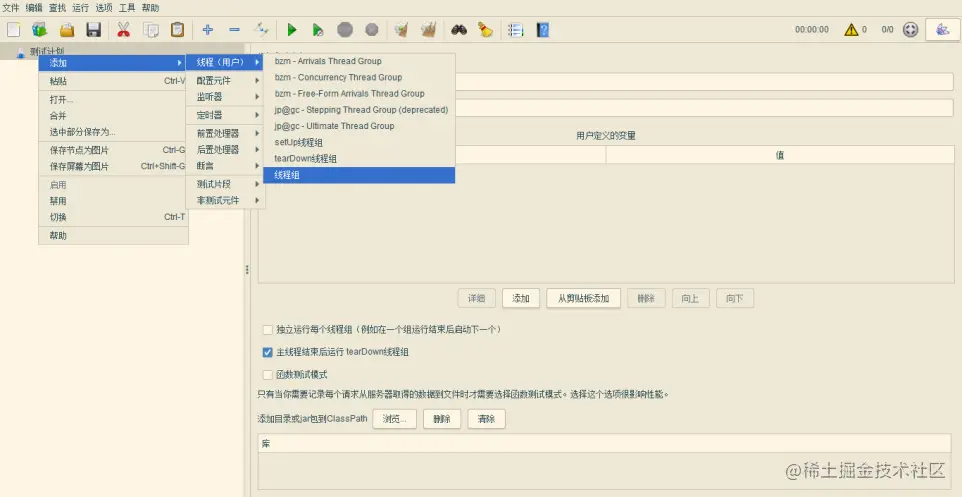Screen dimensions: 962x497
Task: Choose 保存屏幕为图片 menu entry
Action: (114, 166)
